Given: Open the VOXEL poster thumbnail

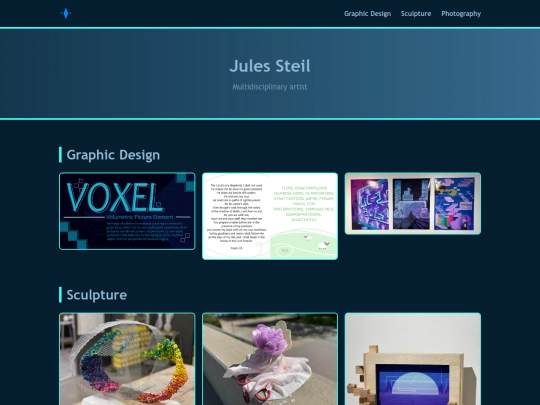Looking at the screenshot, I should 127,211.
